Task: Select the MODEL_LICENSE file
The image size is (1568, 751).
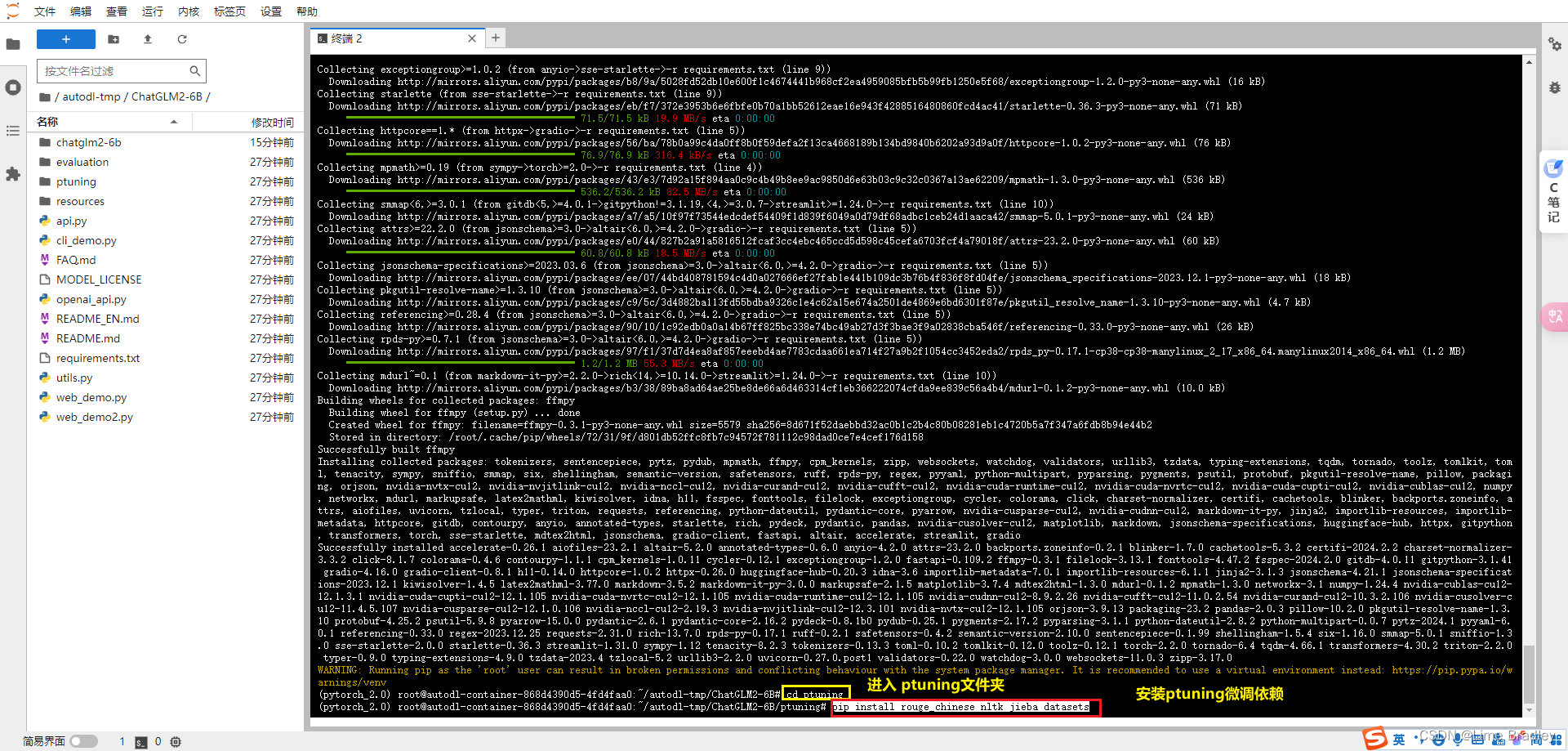Action: tap(166, 279)
